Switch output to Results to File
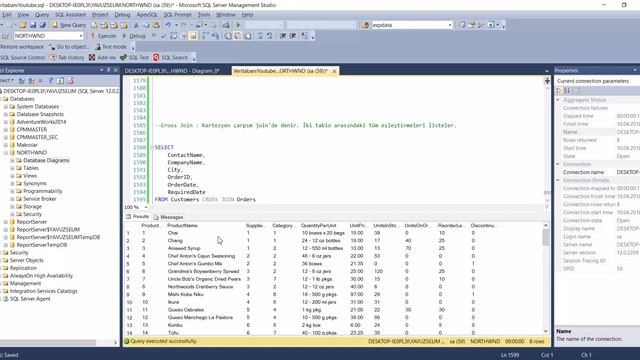 [247, 36]
